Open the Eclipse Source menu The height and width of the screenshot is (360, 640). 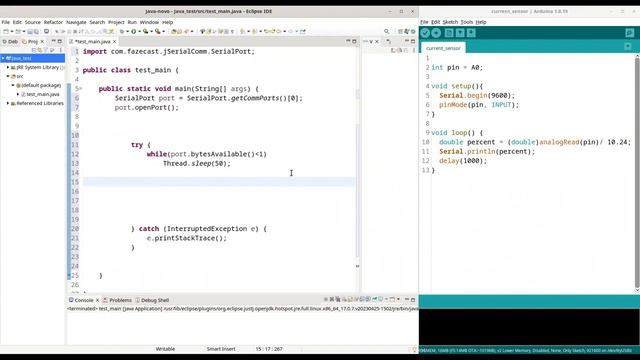tap(33, 22)
